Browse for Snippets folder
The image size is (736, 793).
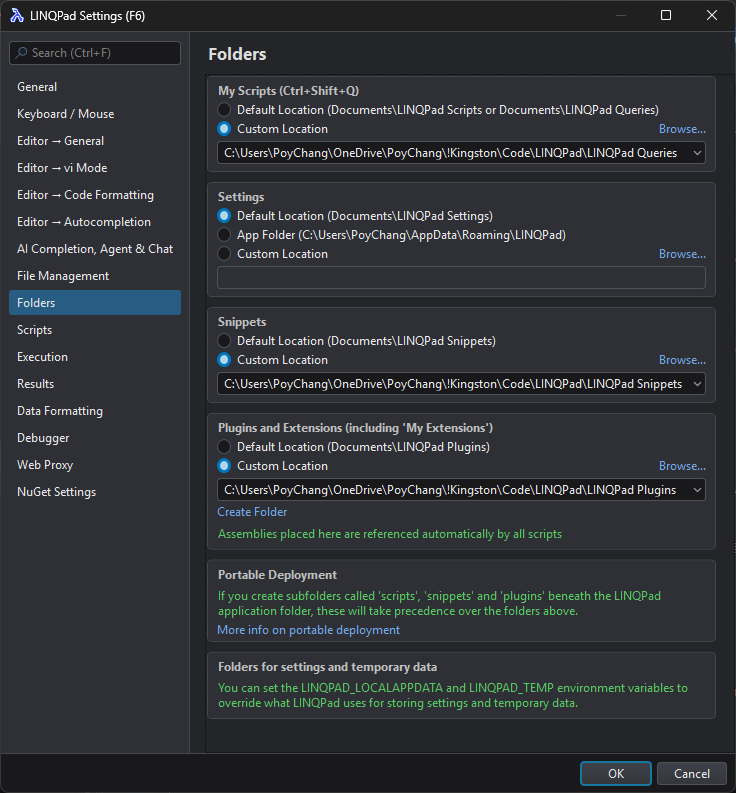tap(682, 360)
